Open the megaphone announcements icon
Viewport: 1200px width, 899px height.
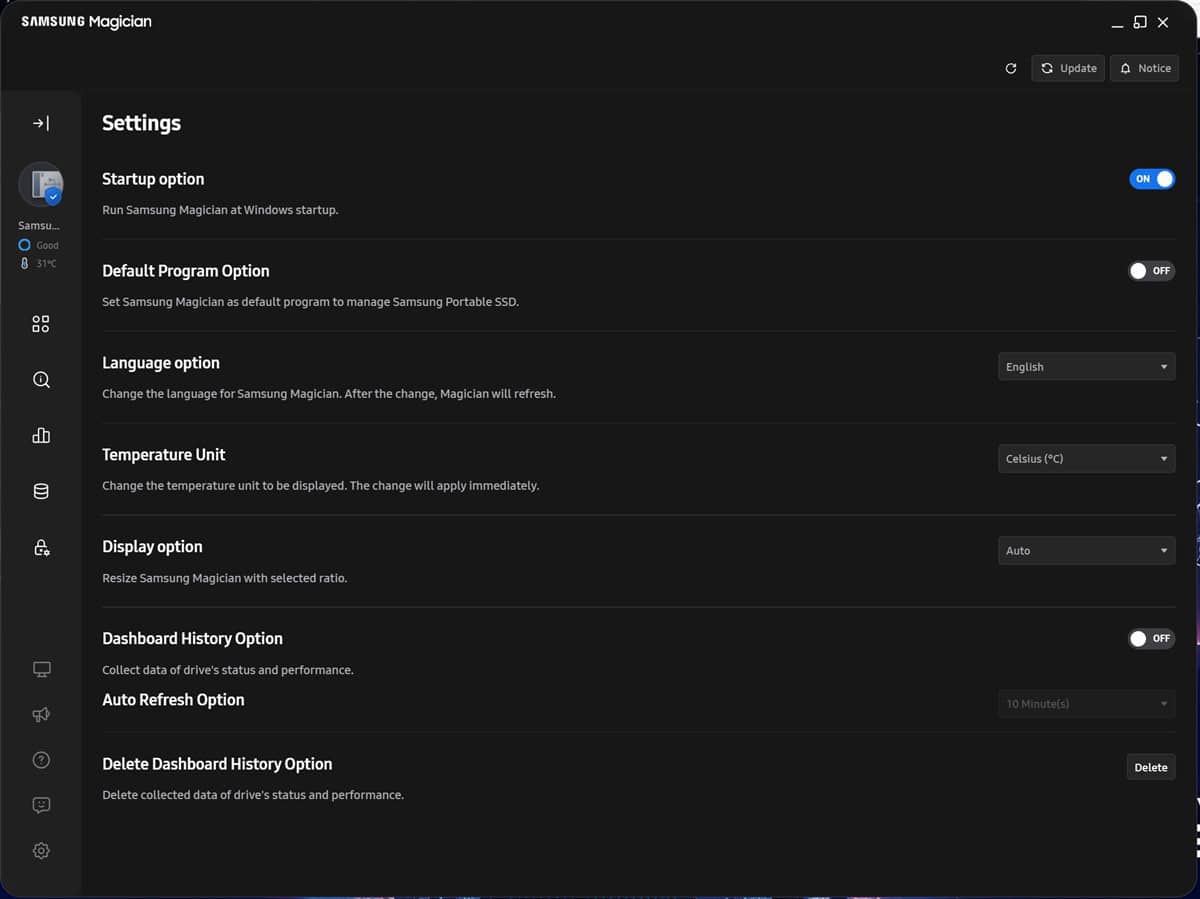coord(41,714)
